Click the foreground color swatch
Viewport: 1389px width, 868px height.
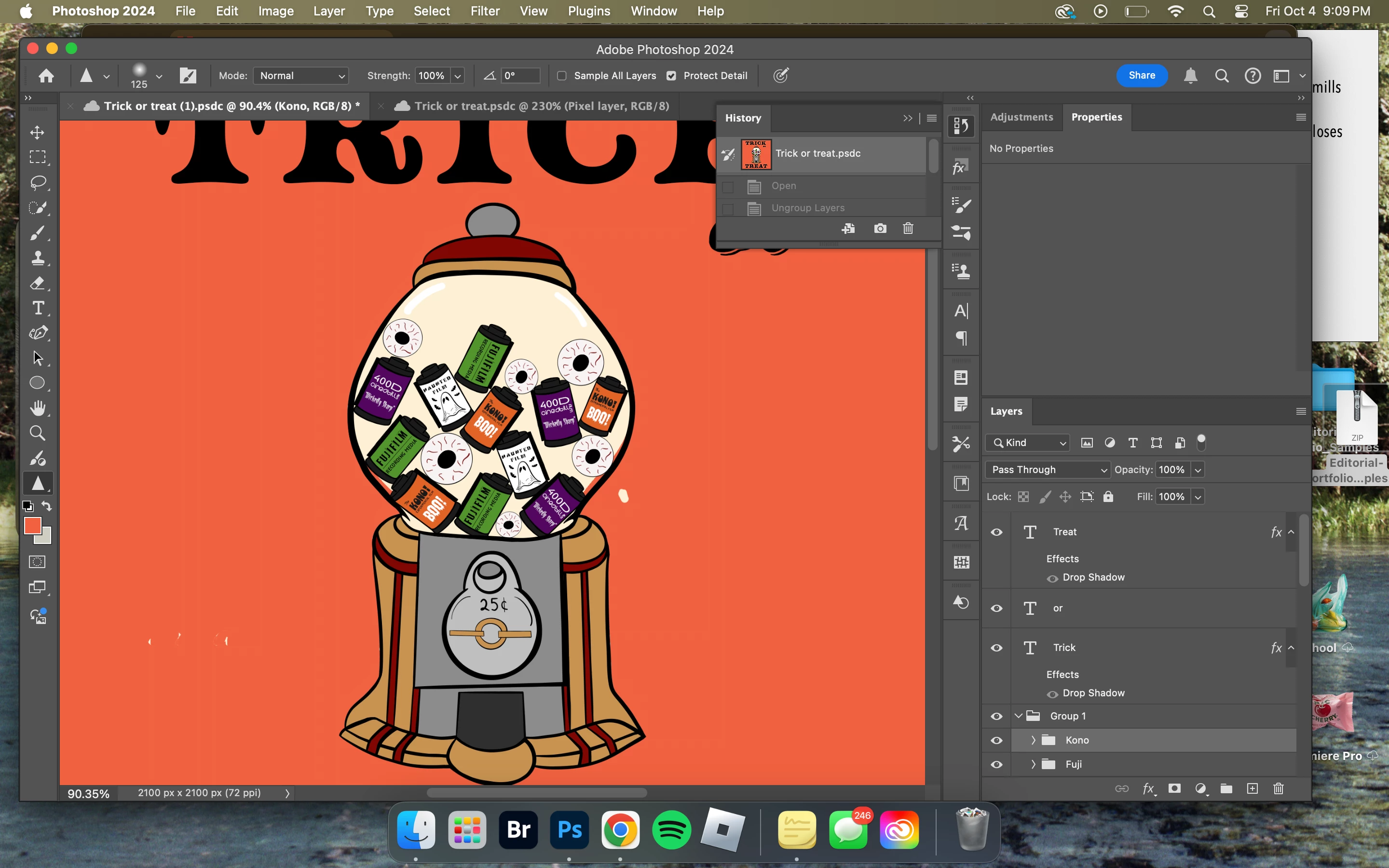click(x=32, y=525)
